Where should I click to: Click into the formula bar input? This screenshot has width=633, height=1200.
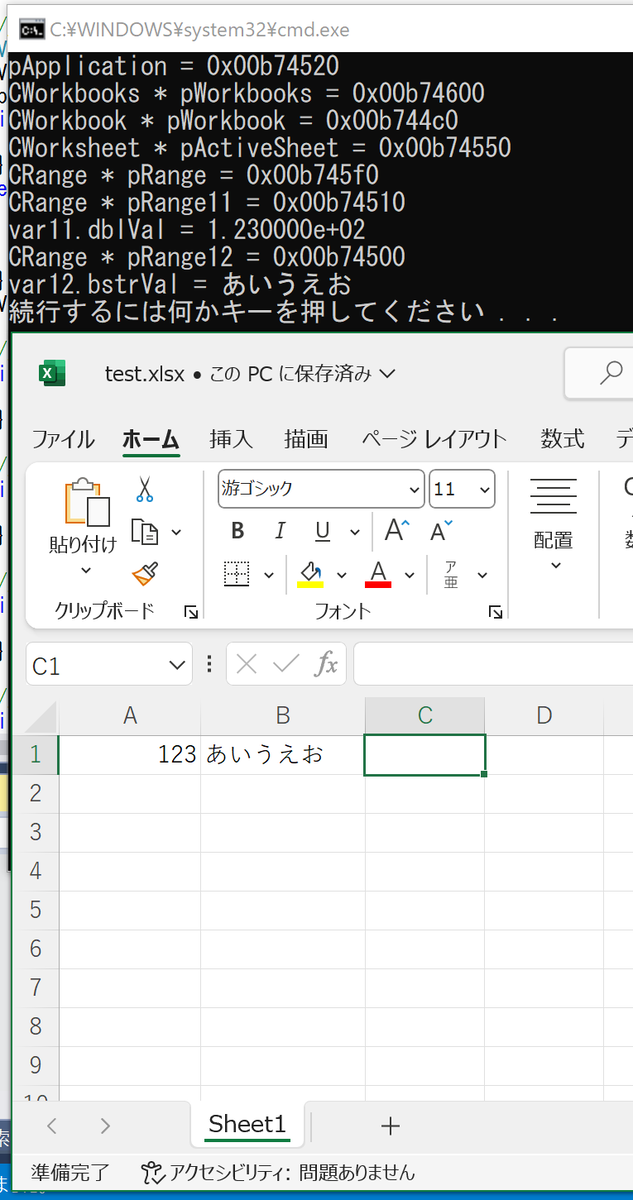[493, 664]
